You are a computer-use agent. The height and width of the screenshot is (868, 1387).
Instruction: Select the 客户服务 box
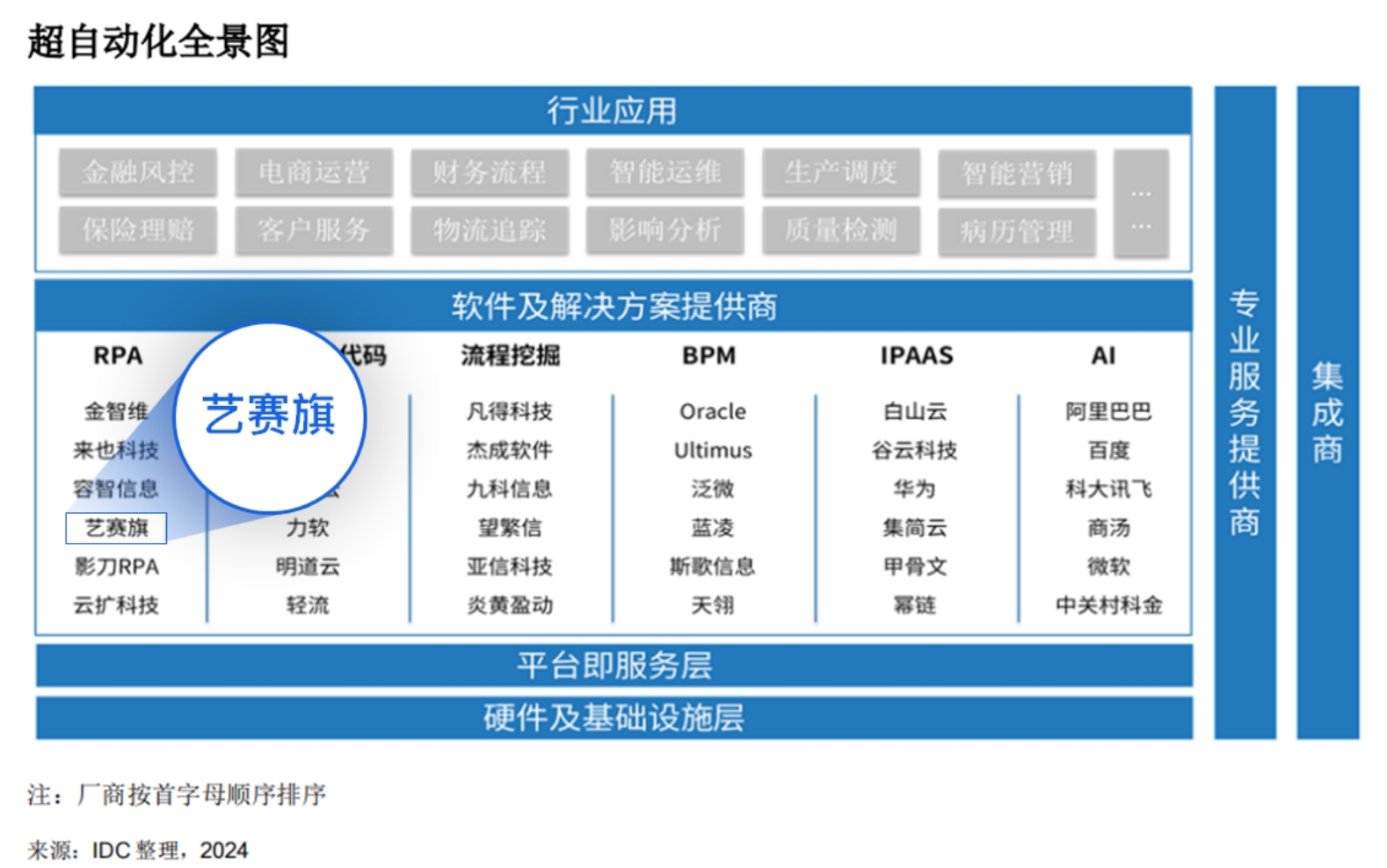point(314,230)
